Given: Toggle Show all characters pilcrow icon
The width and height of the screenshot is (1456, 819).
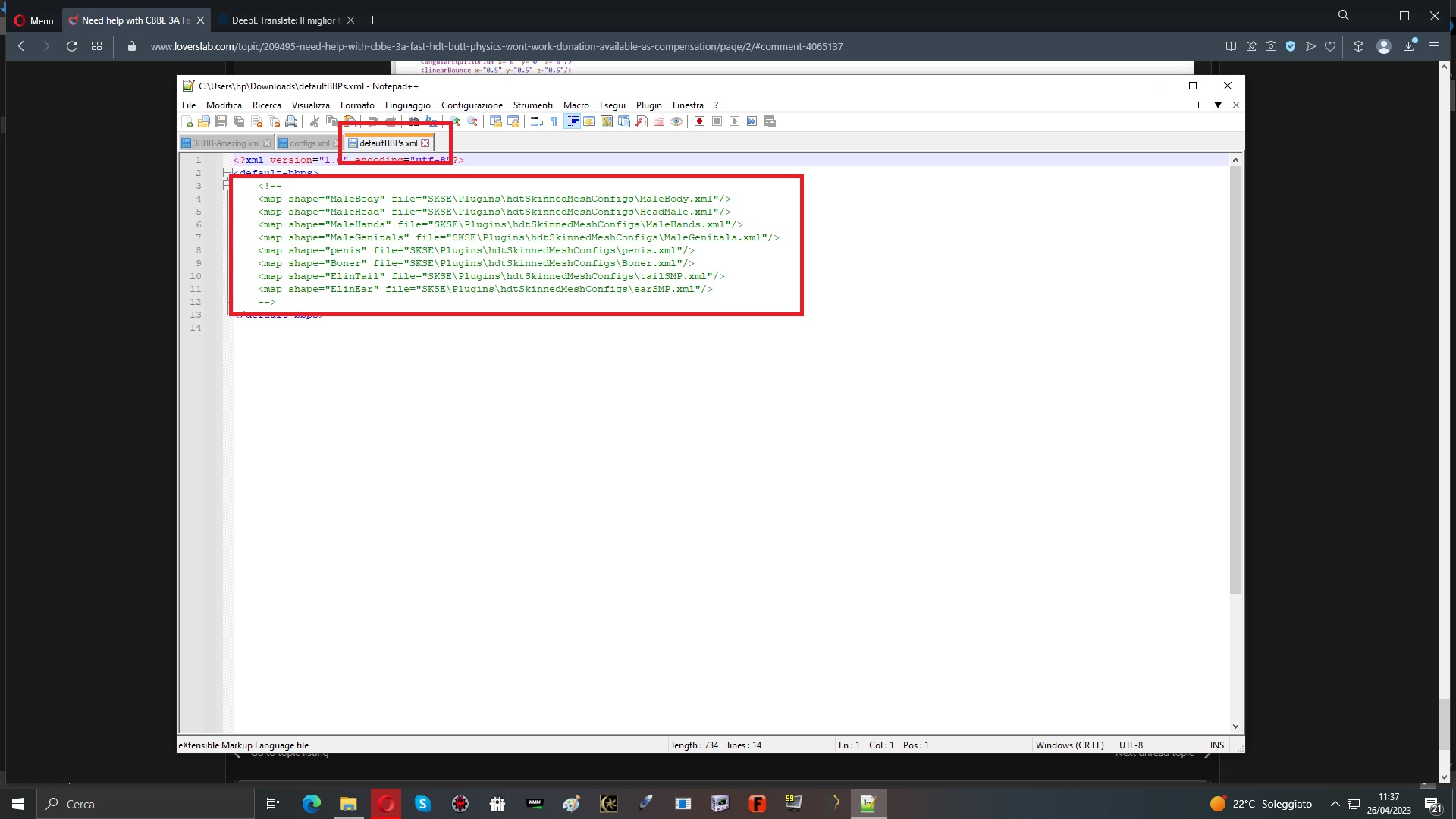Looking at the screenshot, I should (x=554, y=121).
